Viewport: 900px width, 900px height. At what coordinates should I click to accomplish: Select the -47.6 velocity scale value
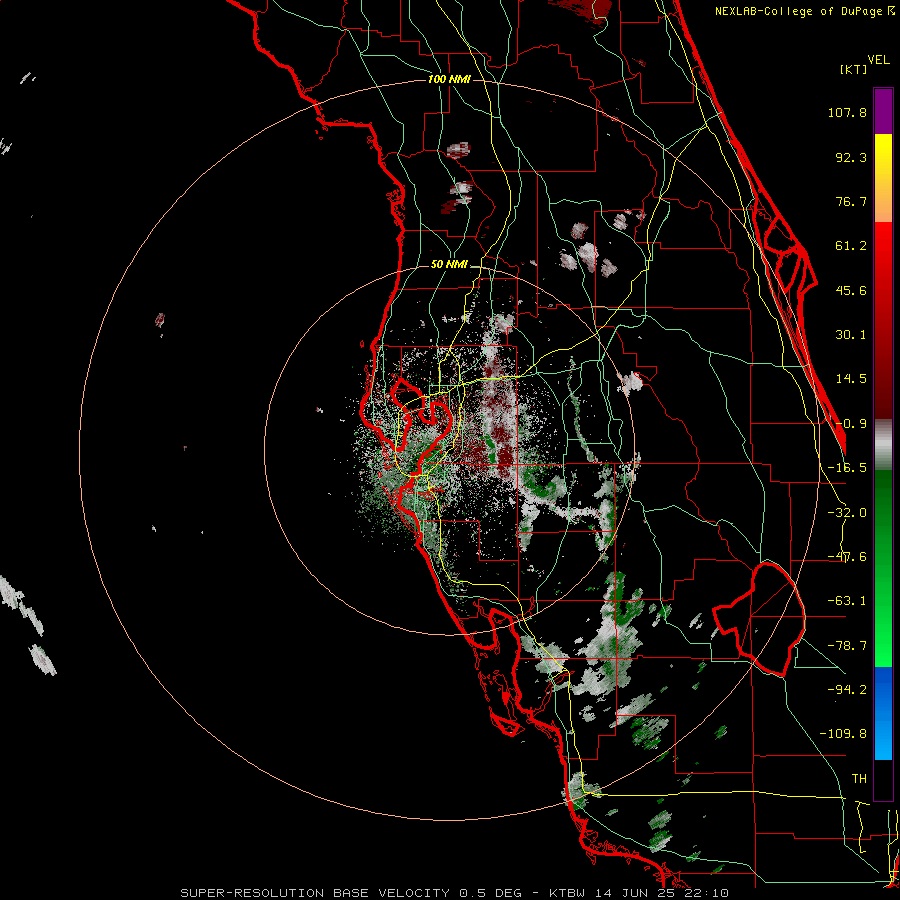point(847,557)
